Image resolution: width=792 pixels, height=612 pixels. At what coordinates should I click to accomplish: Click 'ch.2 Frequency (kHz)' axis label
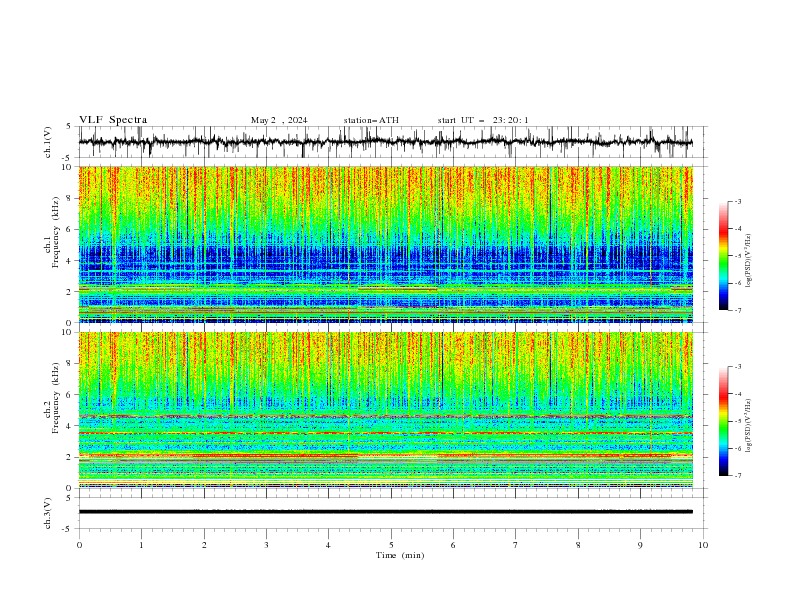click(x=52, y=398)
